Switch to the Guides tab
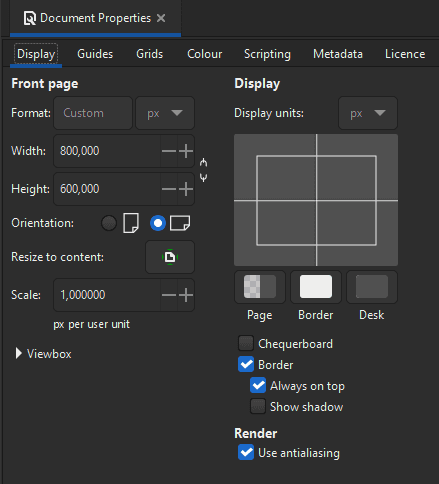Screen dimensions: 439x484 (95, 54)
